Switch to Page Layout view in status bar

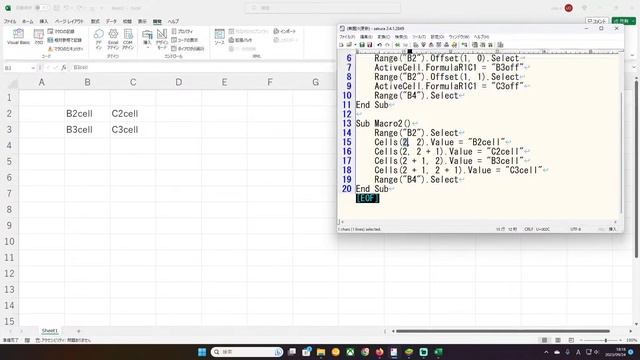pos(558,340)
